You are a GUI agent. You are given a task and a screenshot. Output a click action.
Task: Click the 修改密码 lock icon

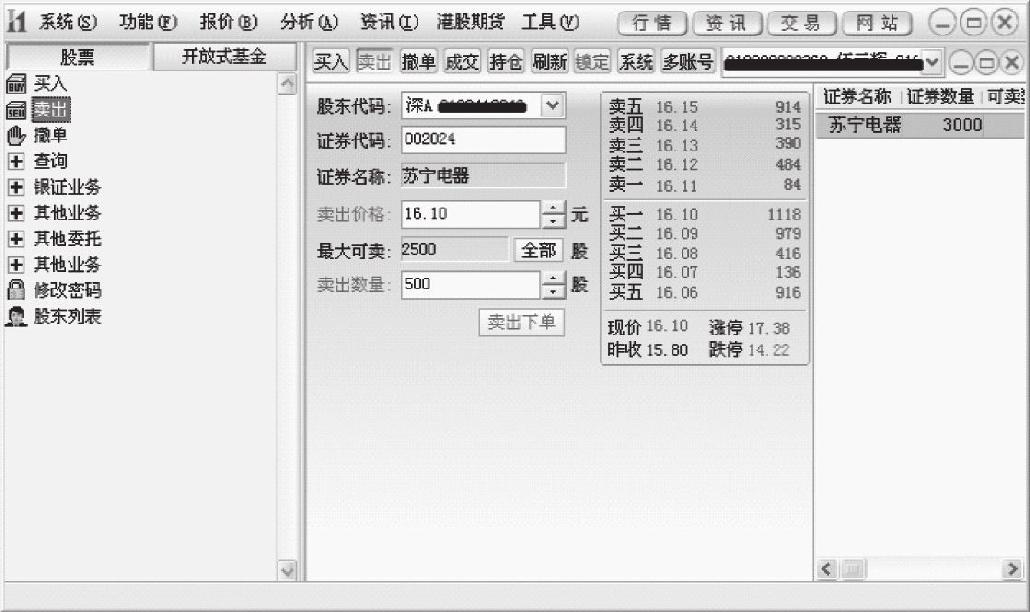(16, 290)
